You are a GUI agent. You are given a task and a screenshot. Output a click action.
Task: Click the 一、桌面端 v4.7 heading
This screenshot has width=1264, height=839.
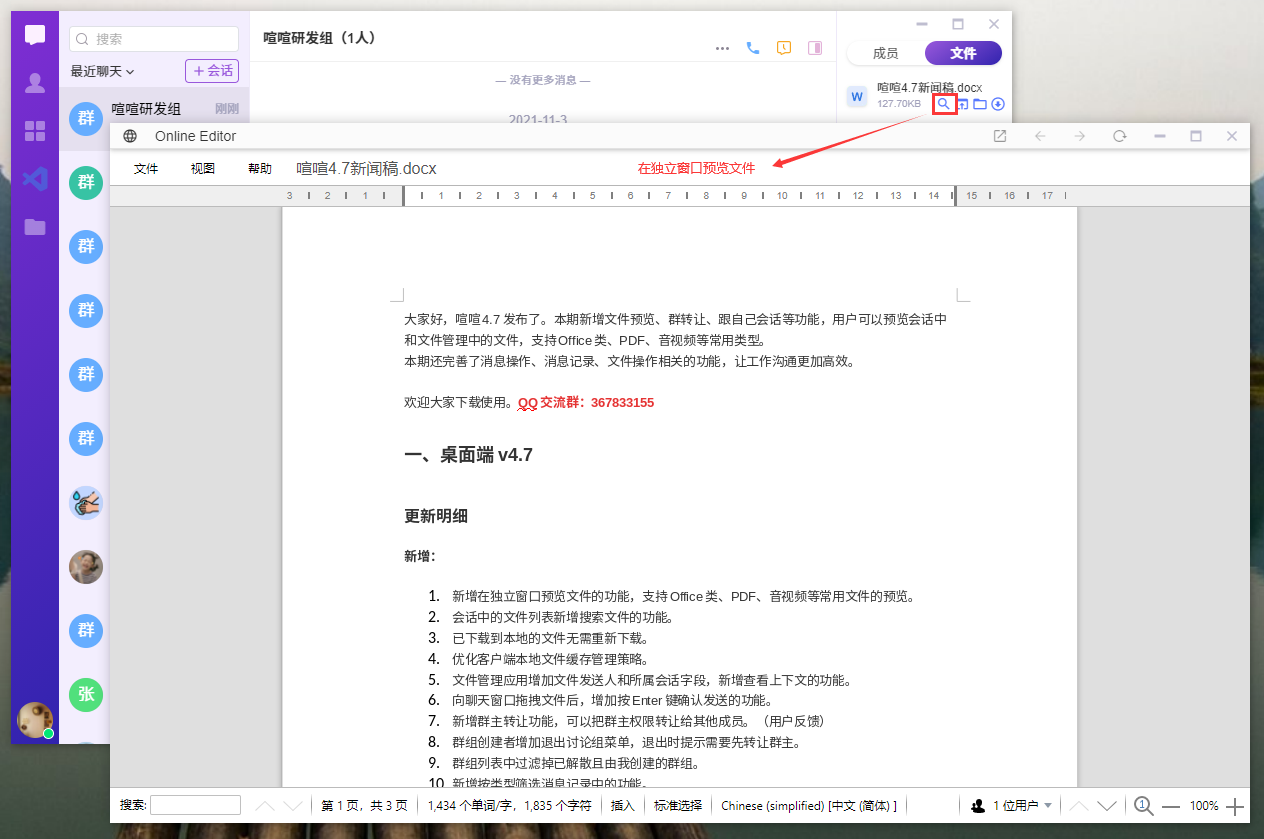pos(468,455)
